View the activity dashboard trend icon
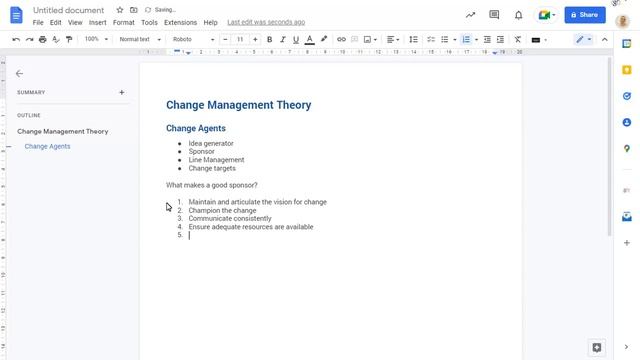This screenshot has width=640, height=360. (470, 15)
